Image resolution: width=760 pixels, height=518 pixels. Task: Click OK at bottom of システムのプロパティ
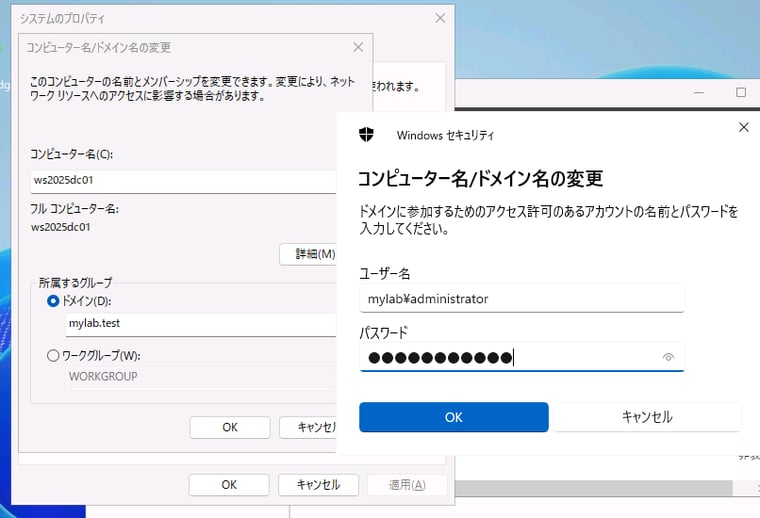coord(229,485)
